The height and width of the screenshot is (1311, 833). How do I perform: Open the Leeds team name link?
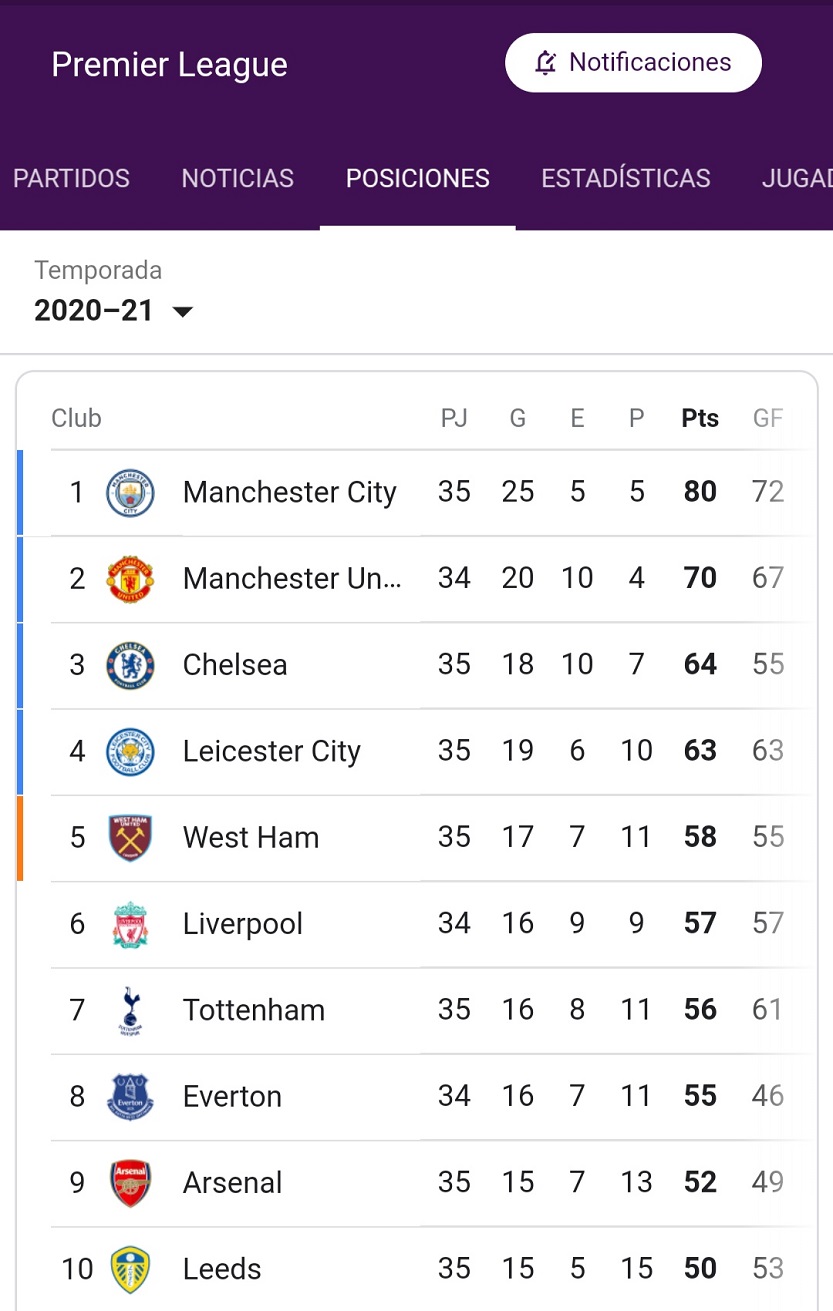[222, 1269]
